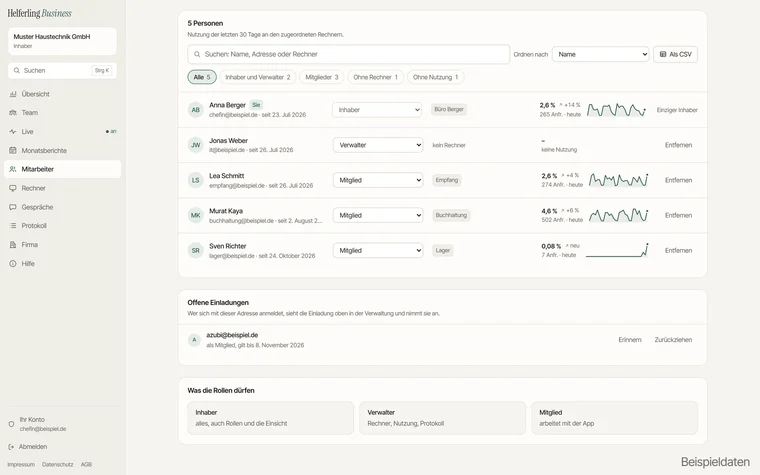Open Sven Richter's Mitglied role dropdown

click(378, 251)
